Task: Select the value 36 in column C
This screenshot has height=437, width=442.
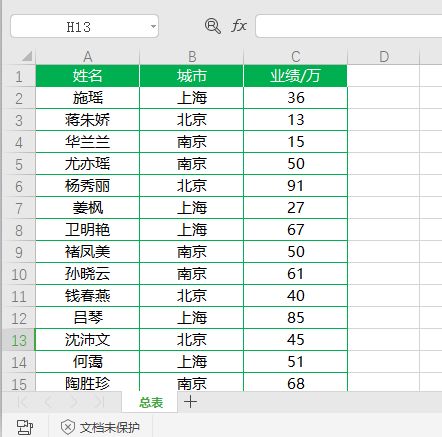Action: point(296,98)
